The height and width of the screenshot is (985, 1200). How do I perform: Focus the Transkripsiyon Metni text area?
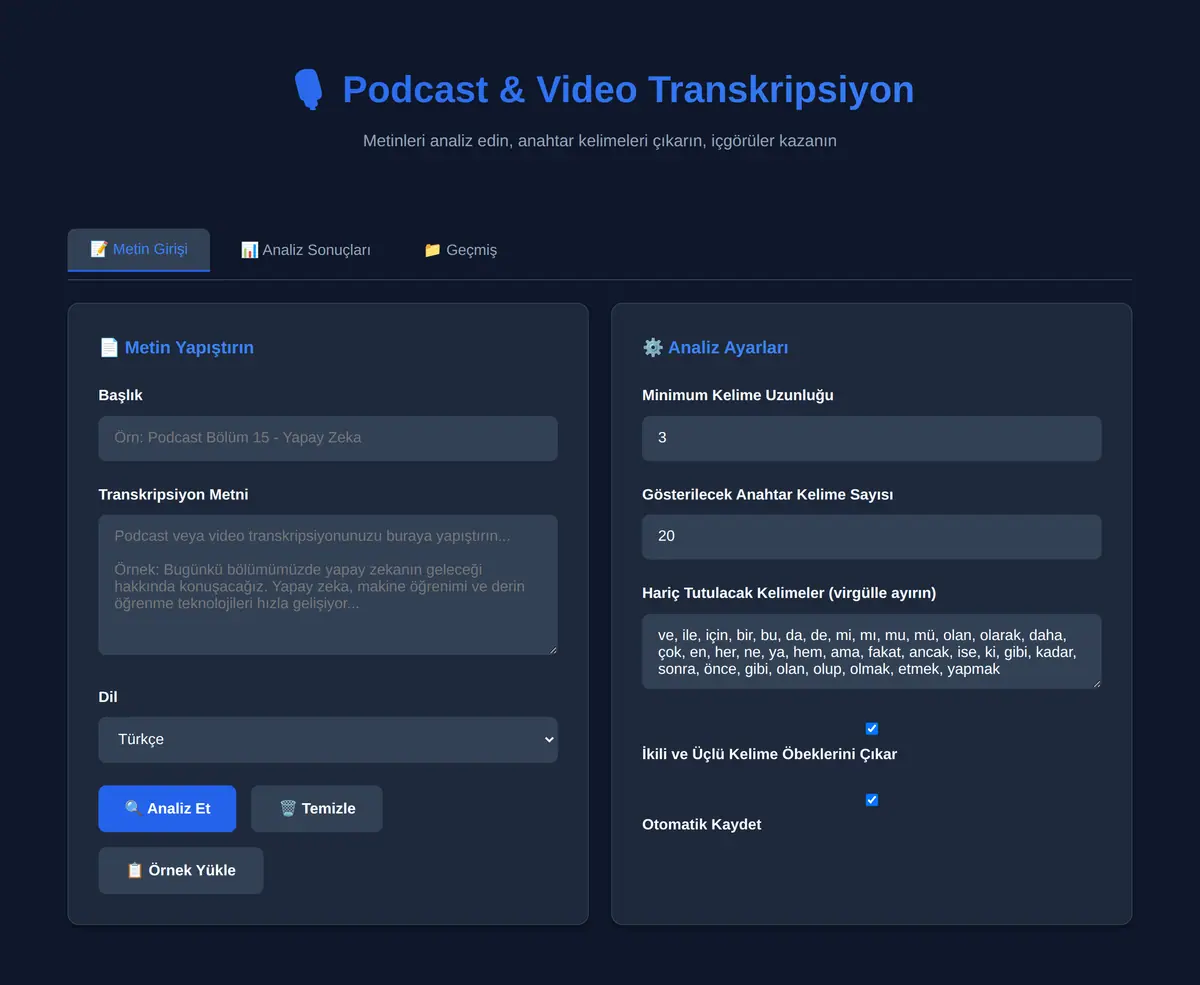(x=328, y=585)
